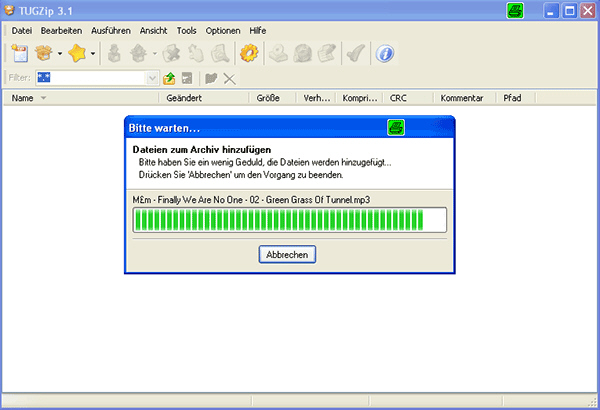Image resolution: width=600 pixels, height=410 pixels.
Task: Click the blue info icon in toolbar
Action: click(385, 53)
